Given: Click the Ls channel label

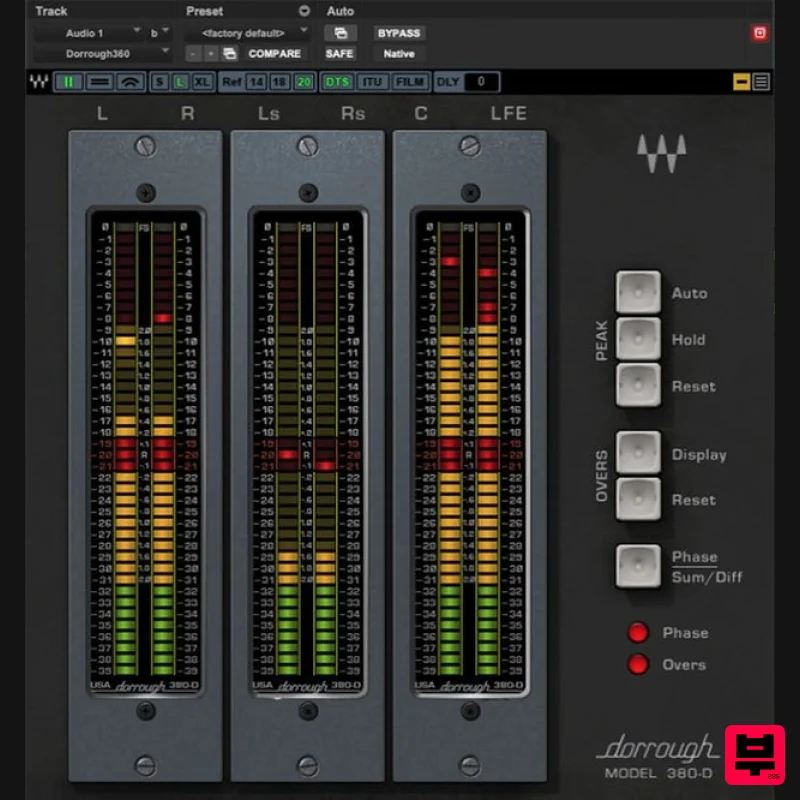Looking at the screenshot, I should click(268, 113).
